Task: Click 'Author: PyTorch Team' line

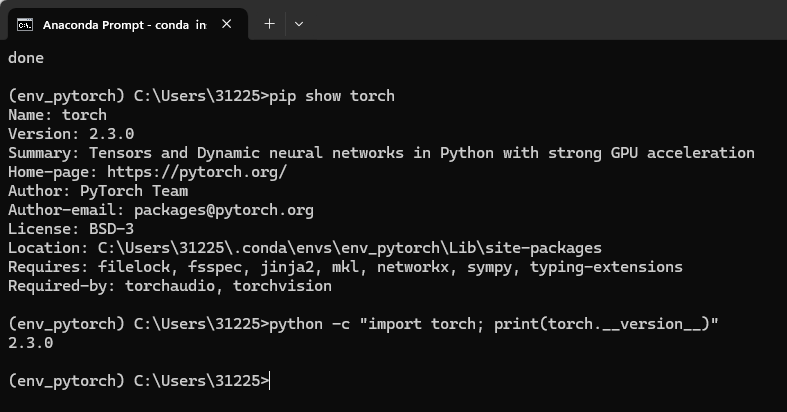Action: [98, 191]
